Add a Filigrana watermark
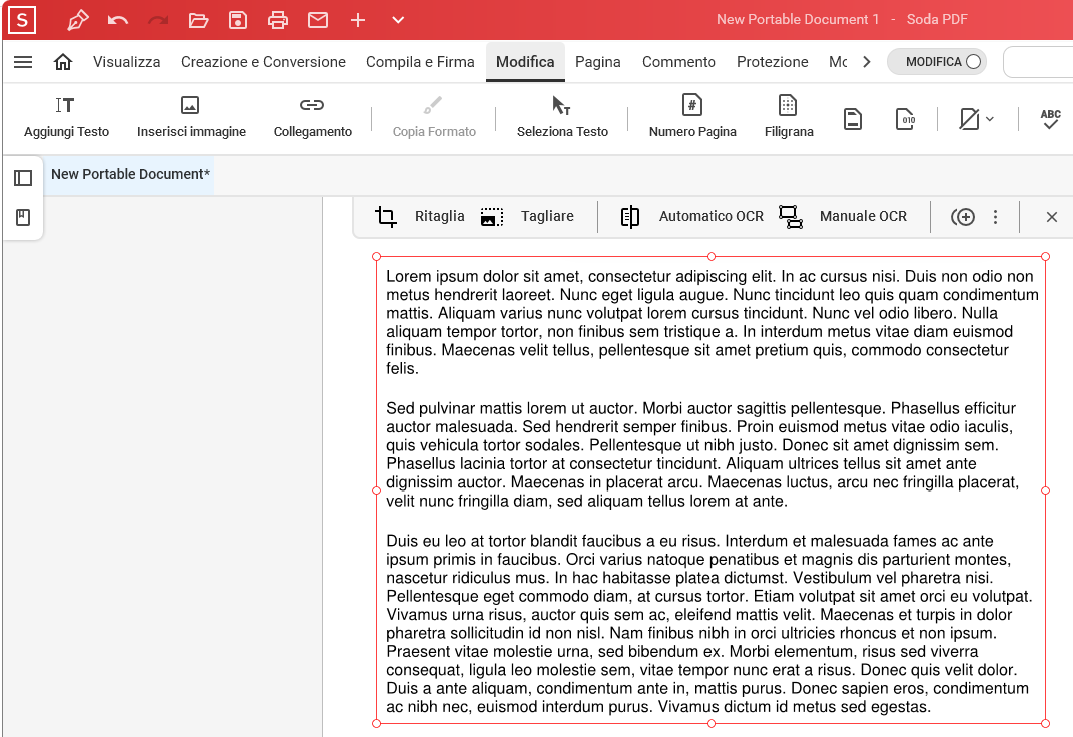 [789, 117]
